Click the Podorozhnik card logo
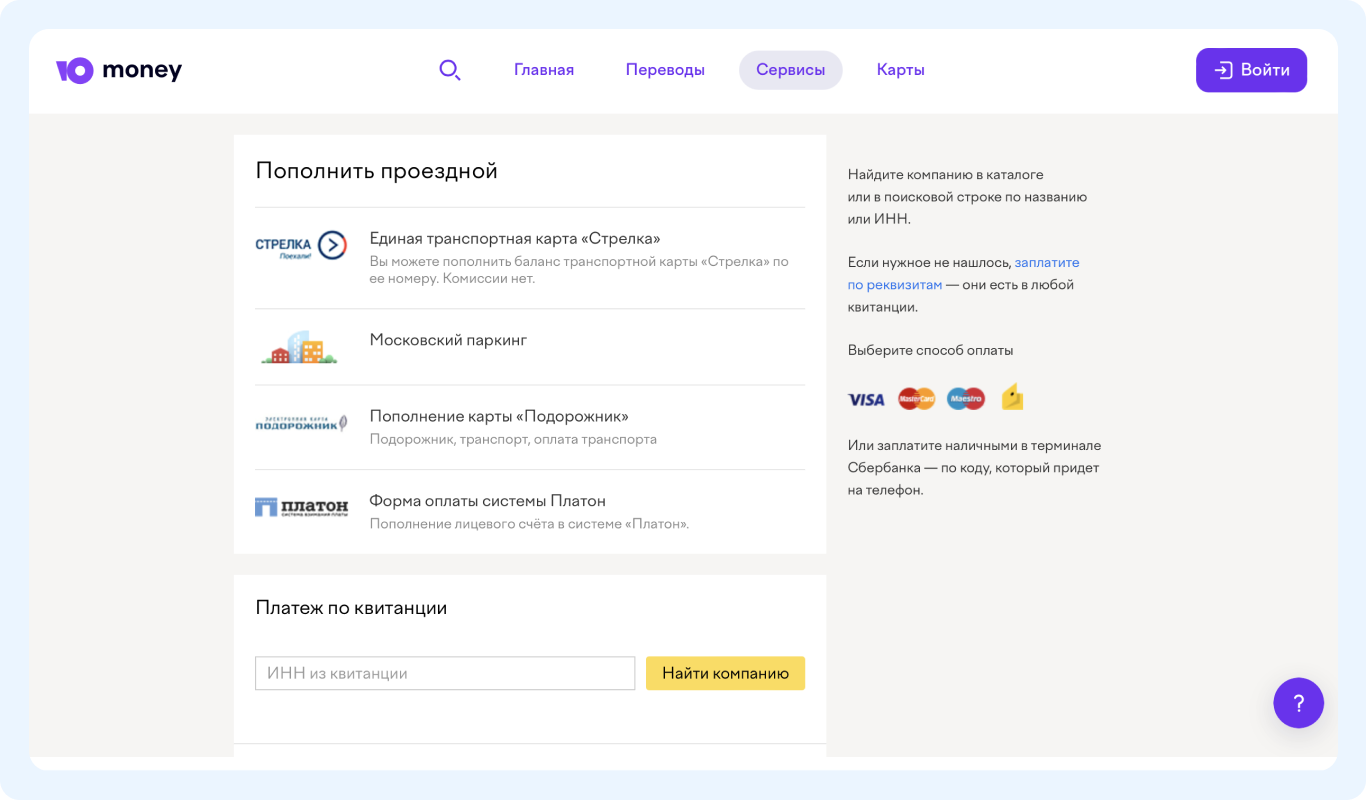This screenshot has height=800, width=1366. point(301,423)
